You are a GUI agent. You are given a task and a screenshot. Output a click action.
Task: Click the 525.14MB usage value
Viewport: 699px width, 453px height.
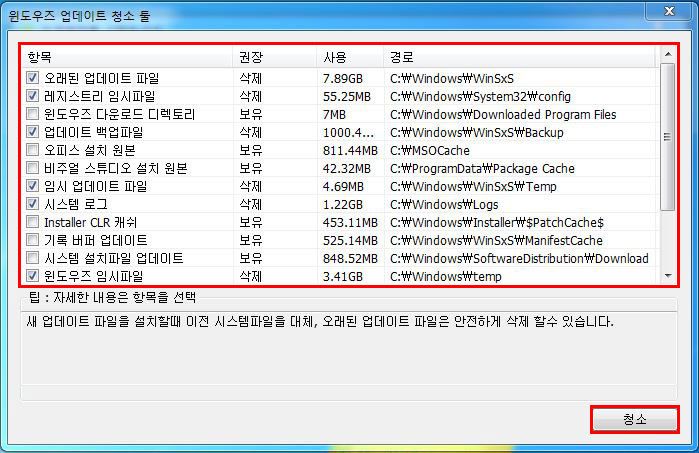pos(350,240)
